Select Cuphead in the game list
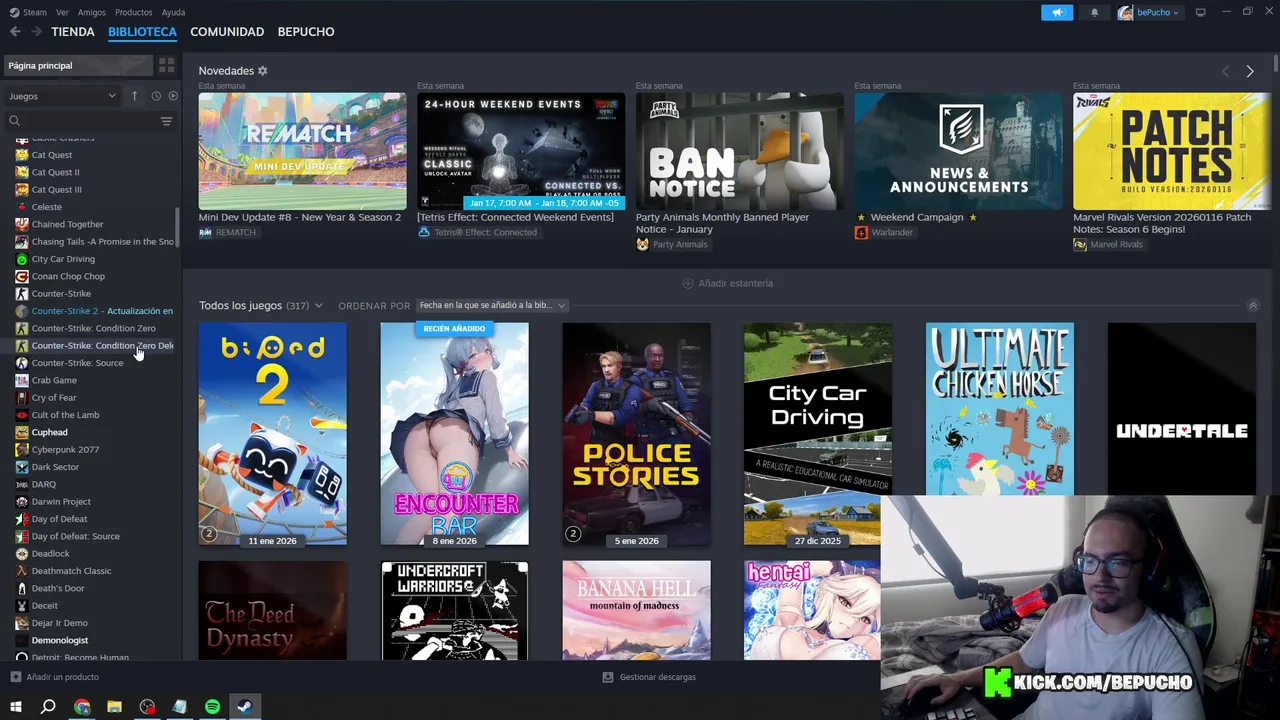1280x720 pixels. (49, 432)
